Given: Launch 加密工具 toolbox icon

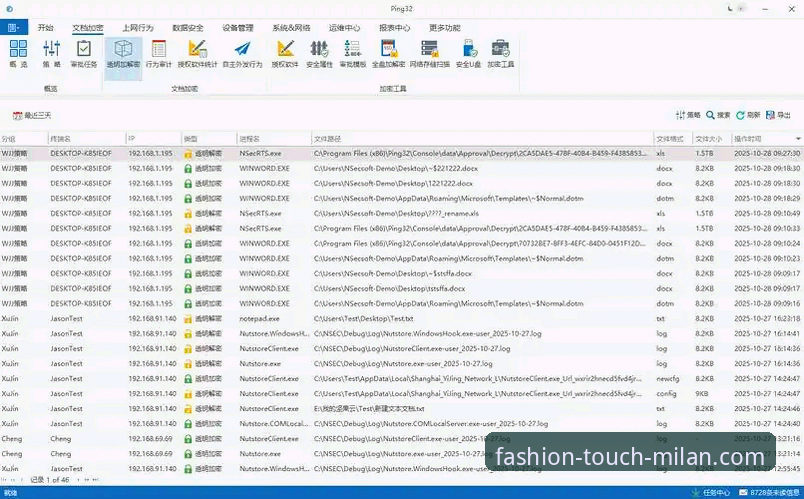Looking at the screenshot, I should pos(500,54).
